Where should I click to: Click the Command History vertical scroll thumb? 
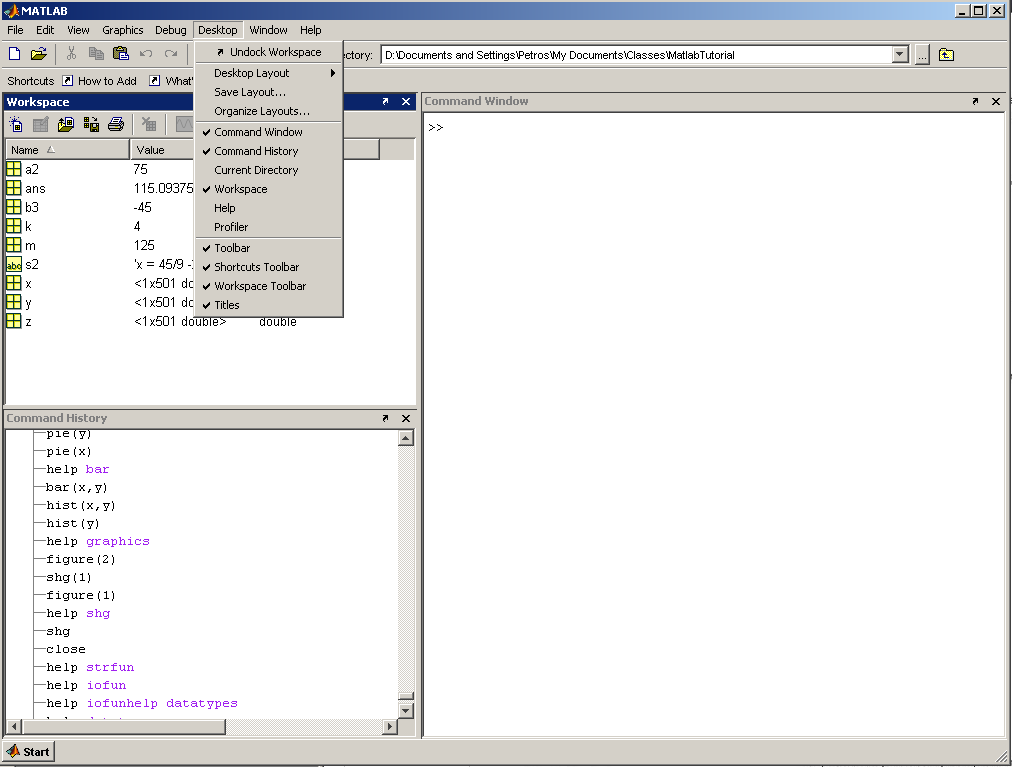coord(406,697)
